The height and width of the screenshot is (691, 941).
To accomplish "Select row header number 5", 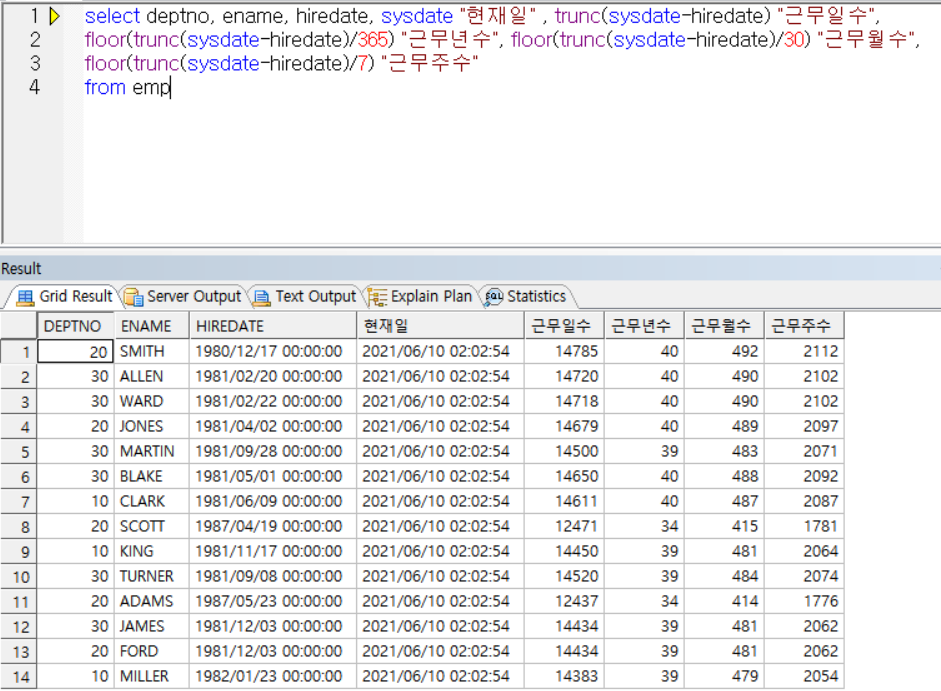I will pos(19,451).
